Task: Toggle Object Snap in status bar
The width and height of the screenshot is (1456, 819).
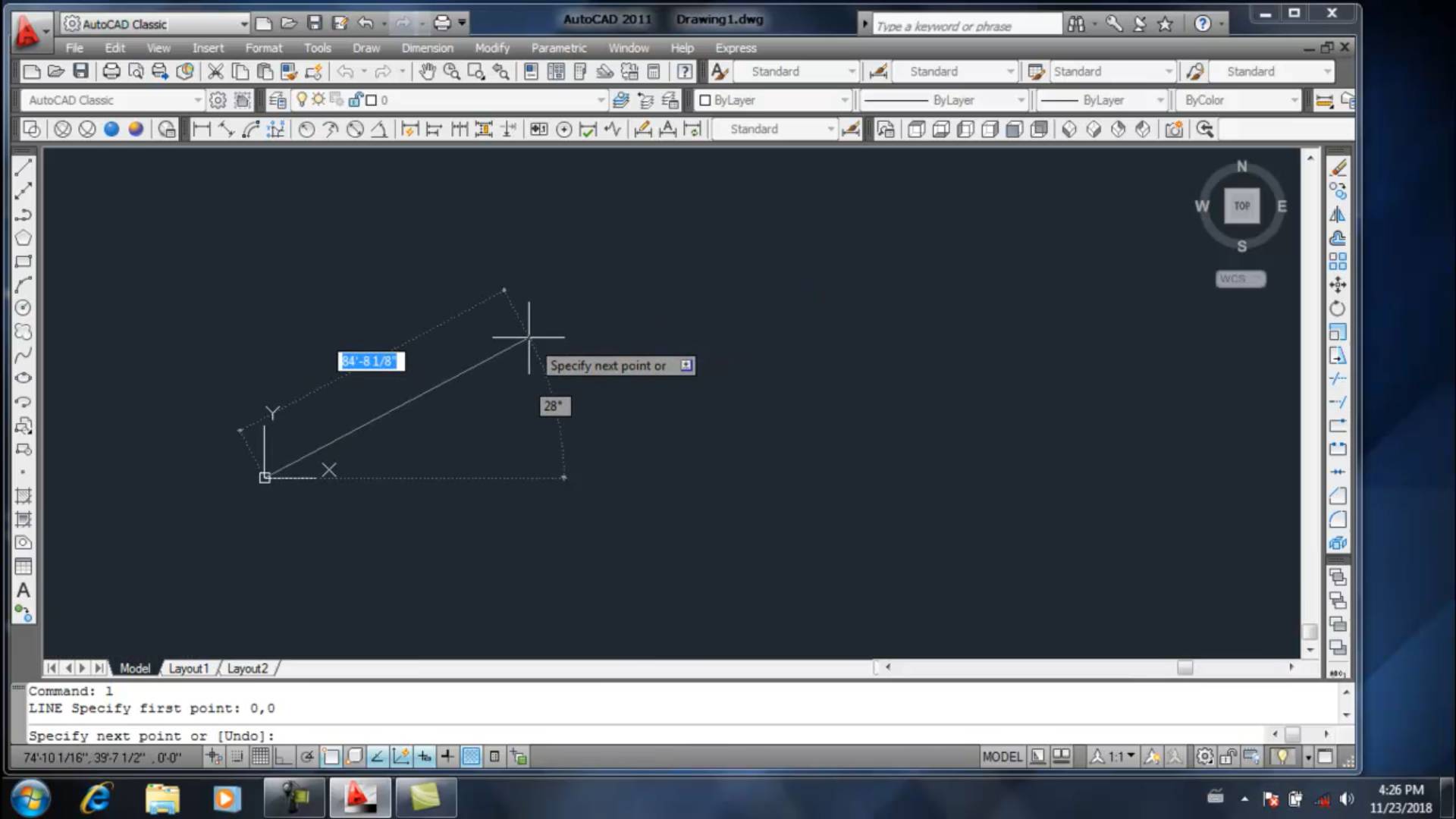Action: click(x=331, y=756)
